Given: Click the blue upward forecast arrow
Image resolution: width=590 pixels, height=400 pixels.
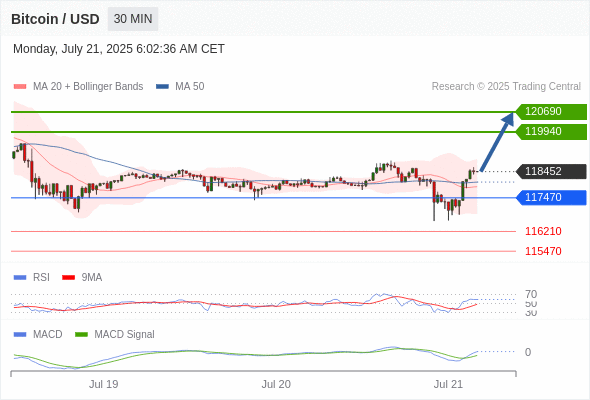Looking at the screenshot, I should [x=497, y=141].
